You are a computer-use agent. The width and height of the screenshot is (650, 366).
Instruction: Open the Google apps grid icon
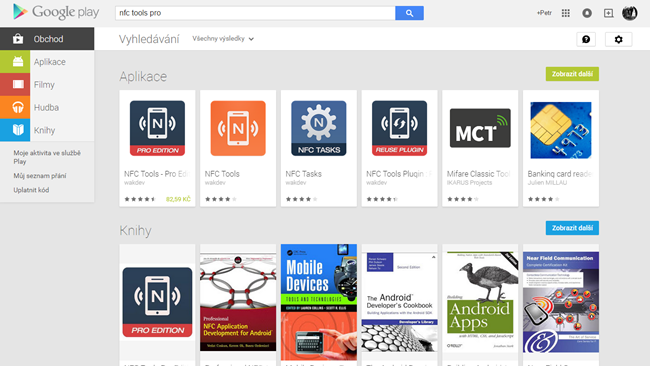tap(565, 13)
